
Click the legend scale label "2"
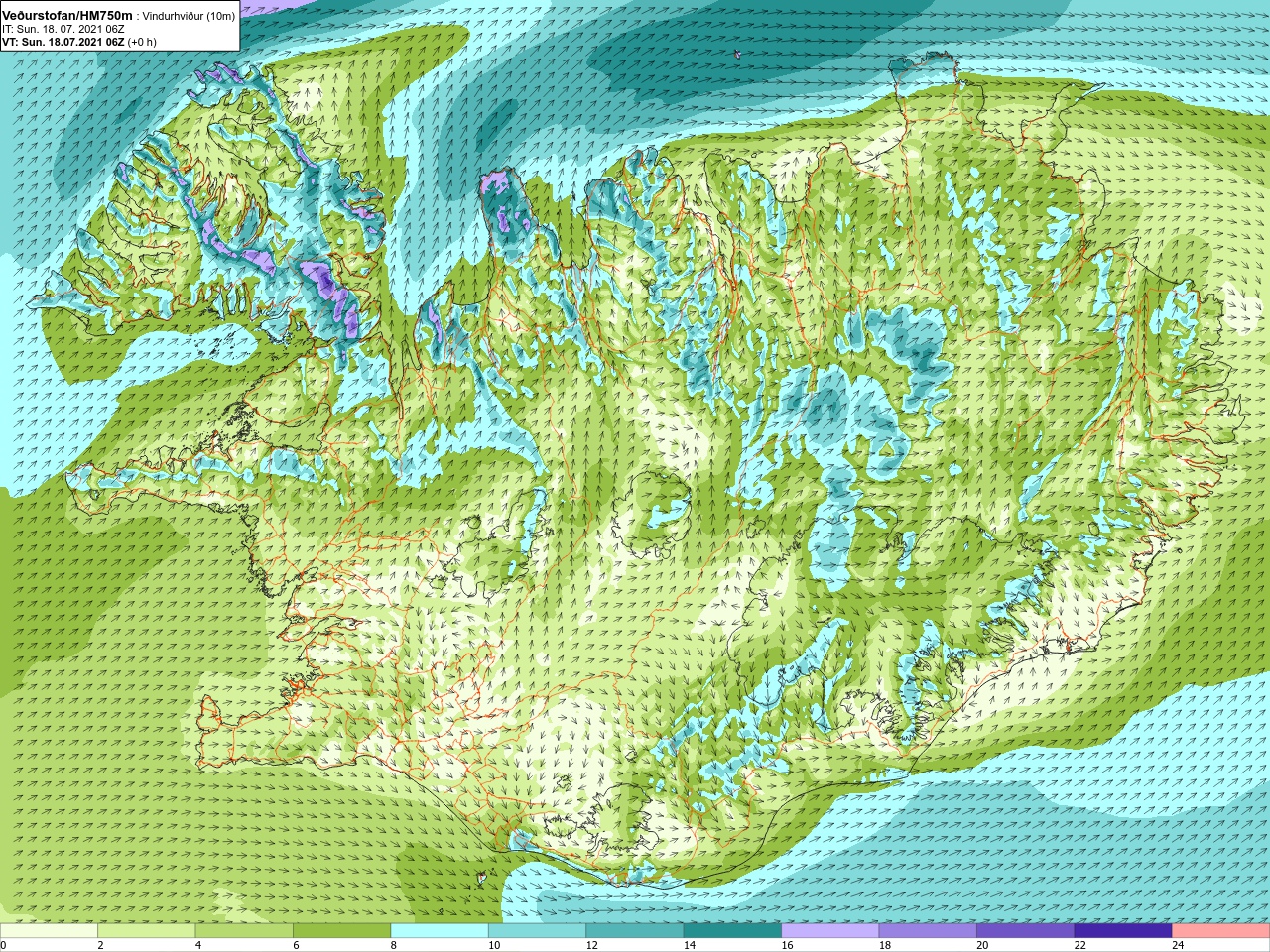(x=101, y=945)
